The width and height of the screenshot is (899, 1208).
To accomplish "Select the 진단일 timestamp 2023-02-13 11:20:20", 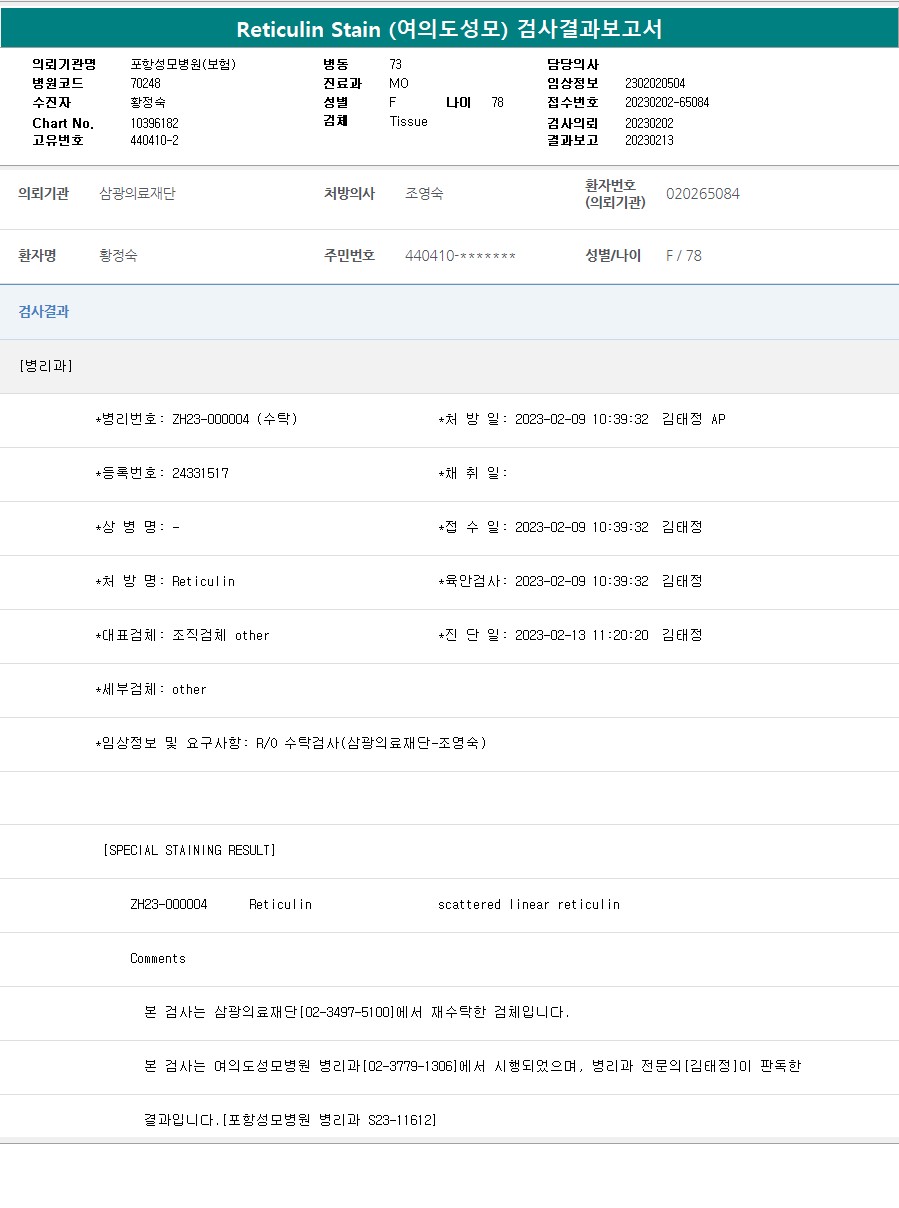I will point(581,636).
